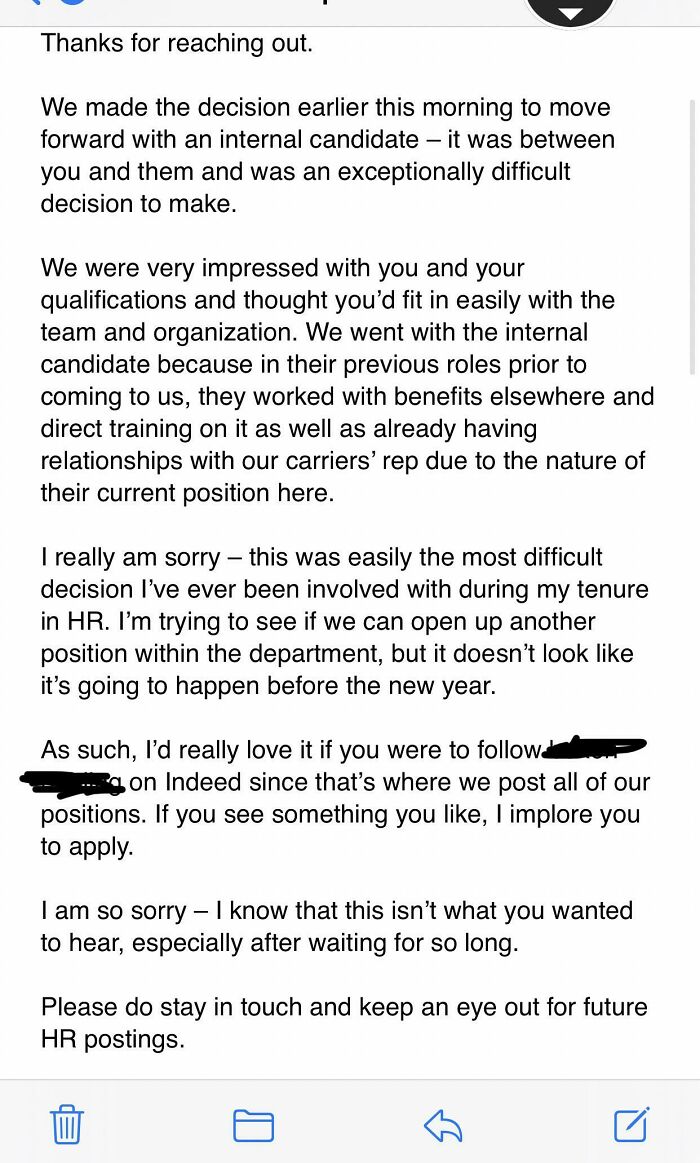This screenshot has width=700, height=1163.
Task: Tap the redacted text before 'on Indeed'
Action: pos(73,781)
